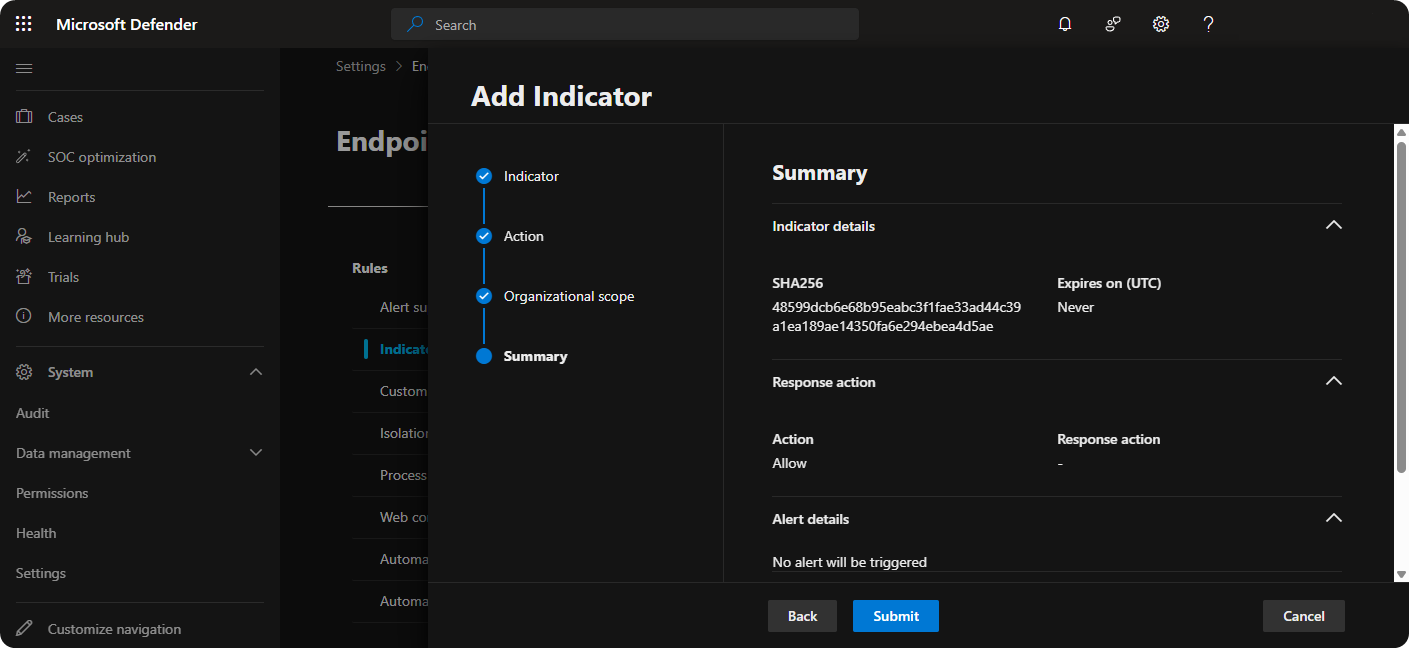
Task: Go to the Action wizard step
Action: pos(523,236)
